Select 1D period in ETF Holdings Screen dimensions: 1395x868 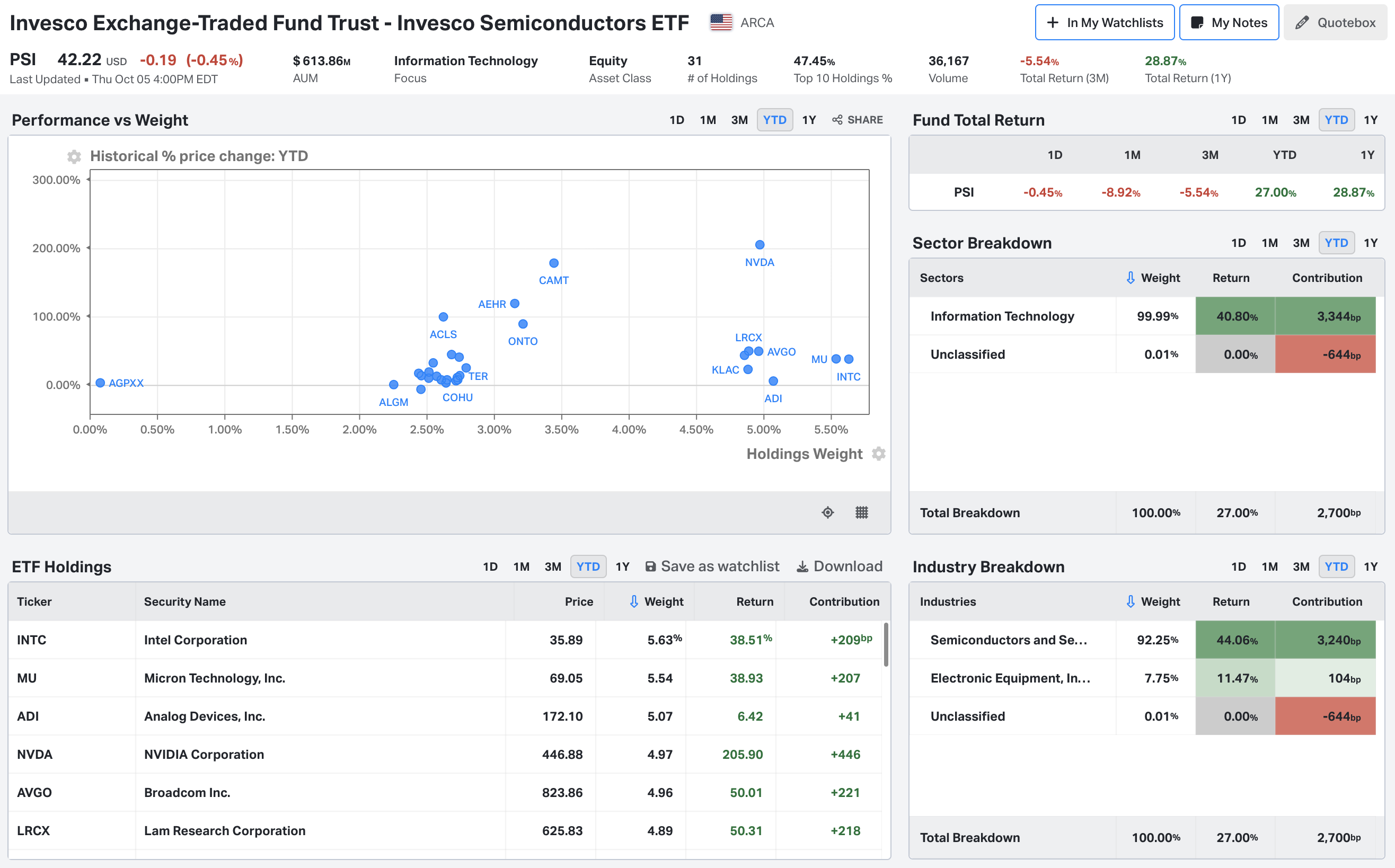coord(490,566)
